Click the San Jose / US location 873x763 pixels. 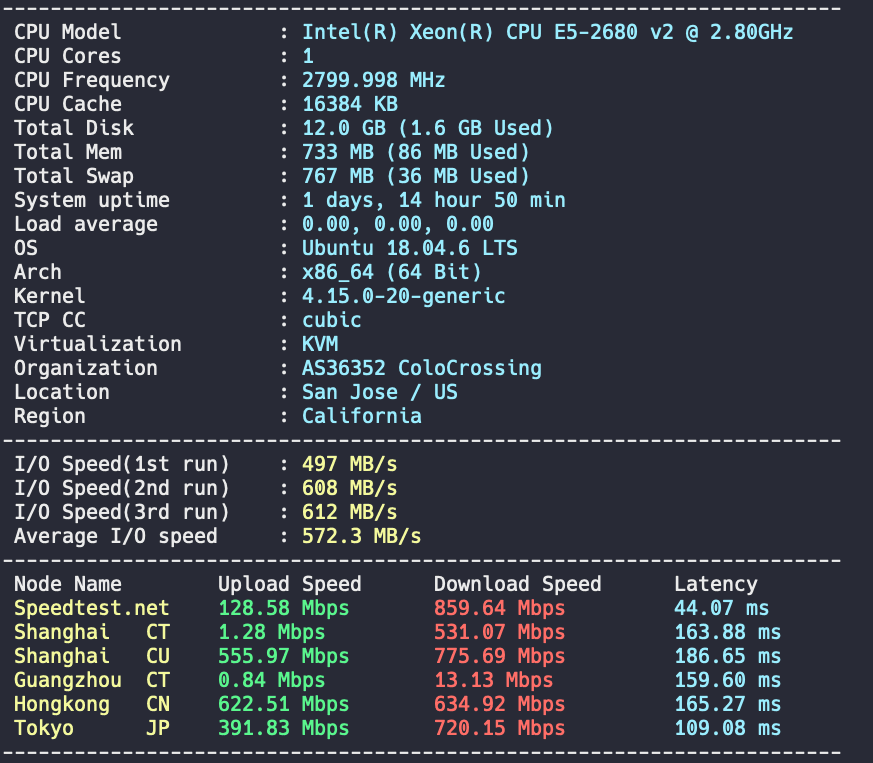(x=380, y=392)
